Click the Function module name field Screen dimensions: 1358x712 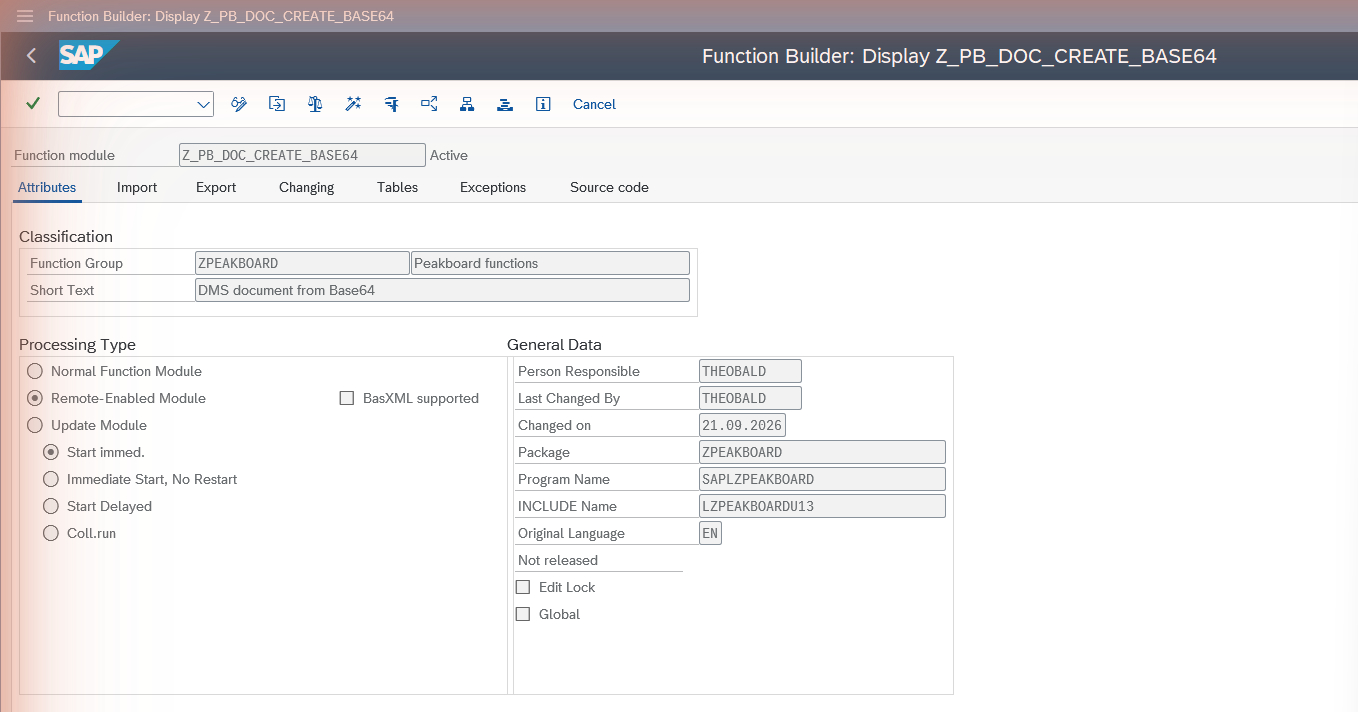pos(302,155)
